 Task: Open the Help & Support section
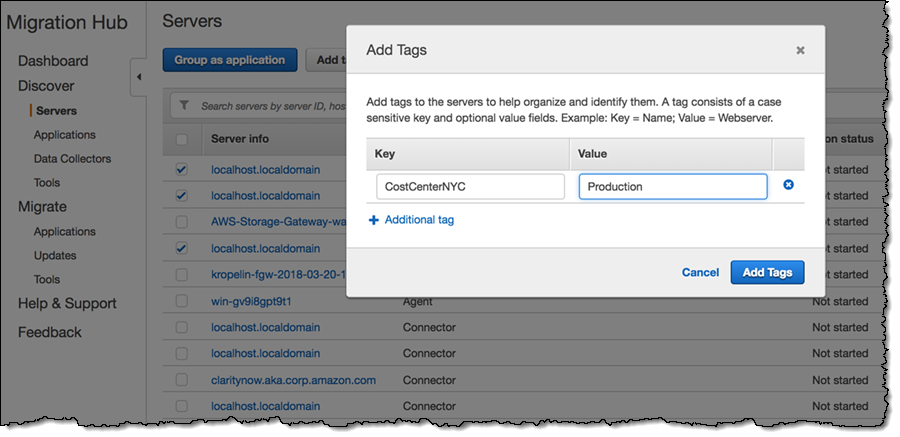67,304
